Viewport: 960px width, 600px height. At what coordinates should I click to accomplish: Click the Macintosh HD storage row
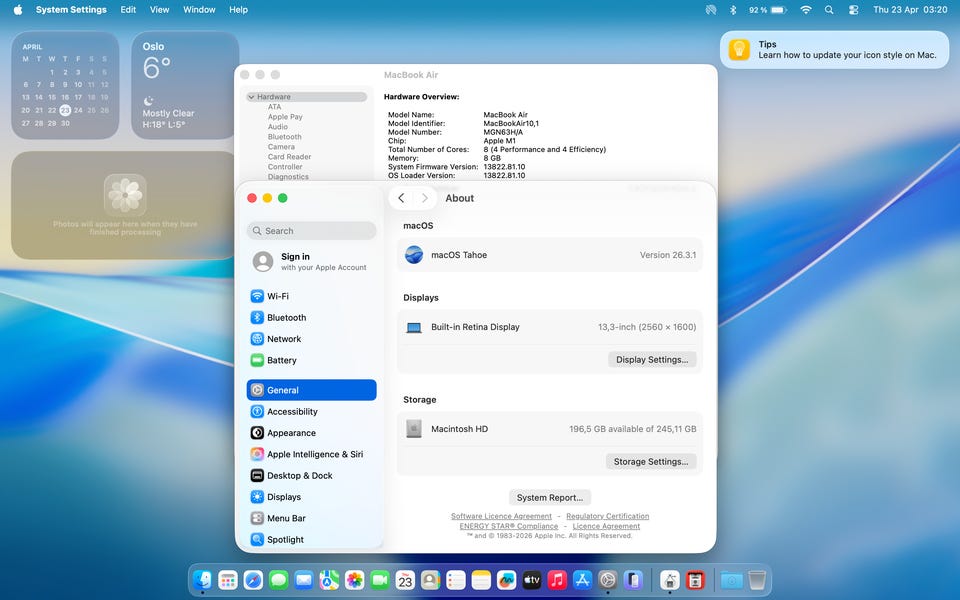(x=550, y=429)
